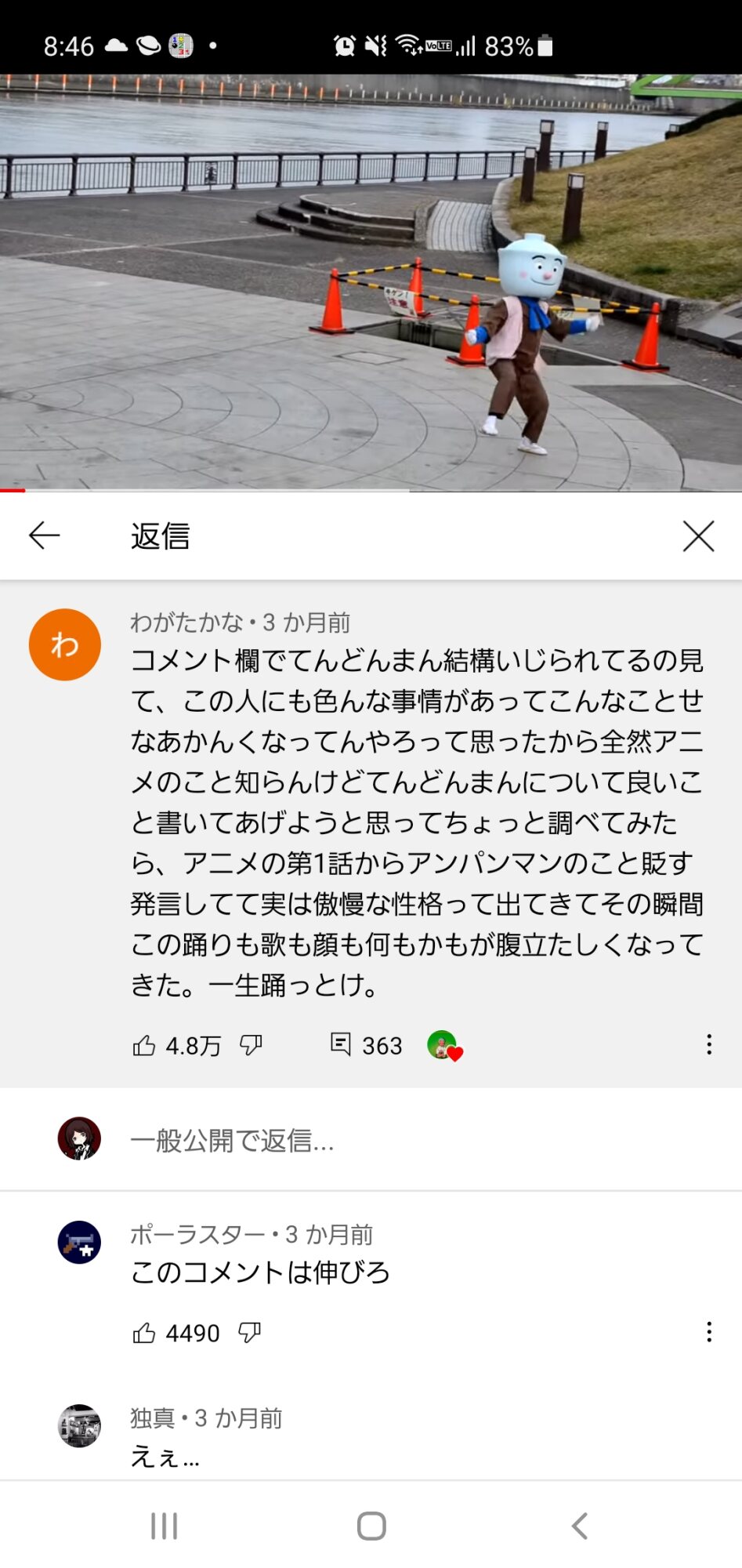742x1568 pixels.
Task: Tap the Android back navigation chevron
Action: 579,1526
